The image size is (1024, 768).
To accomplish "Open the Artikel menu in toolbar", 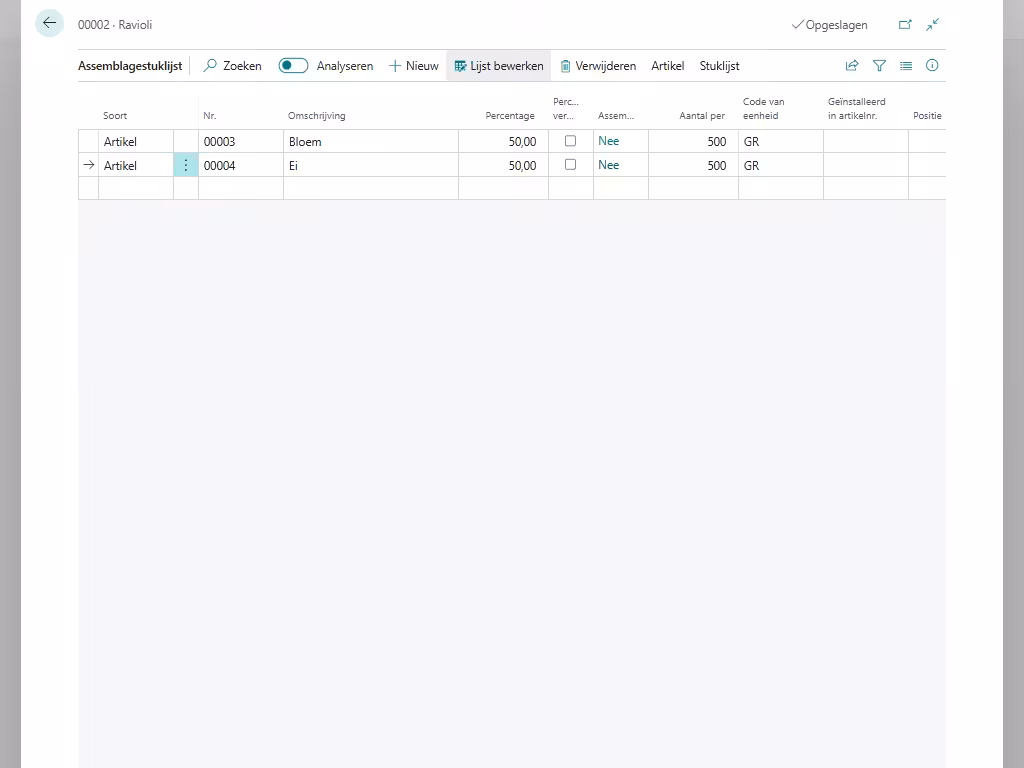I will pos(667,66).
